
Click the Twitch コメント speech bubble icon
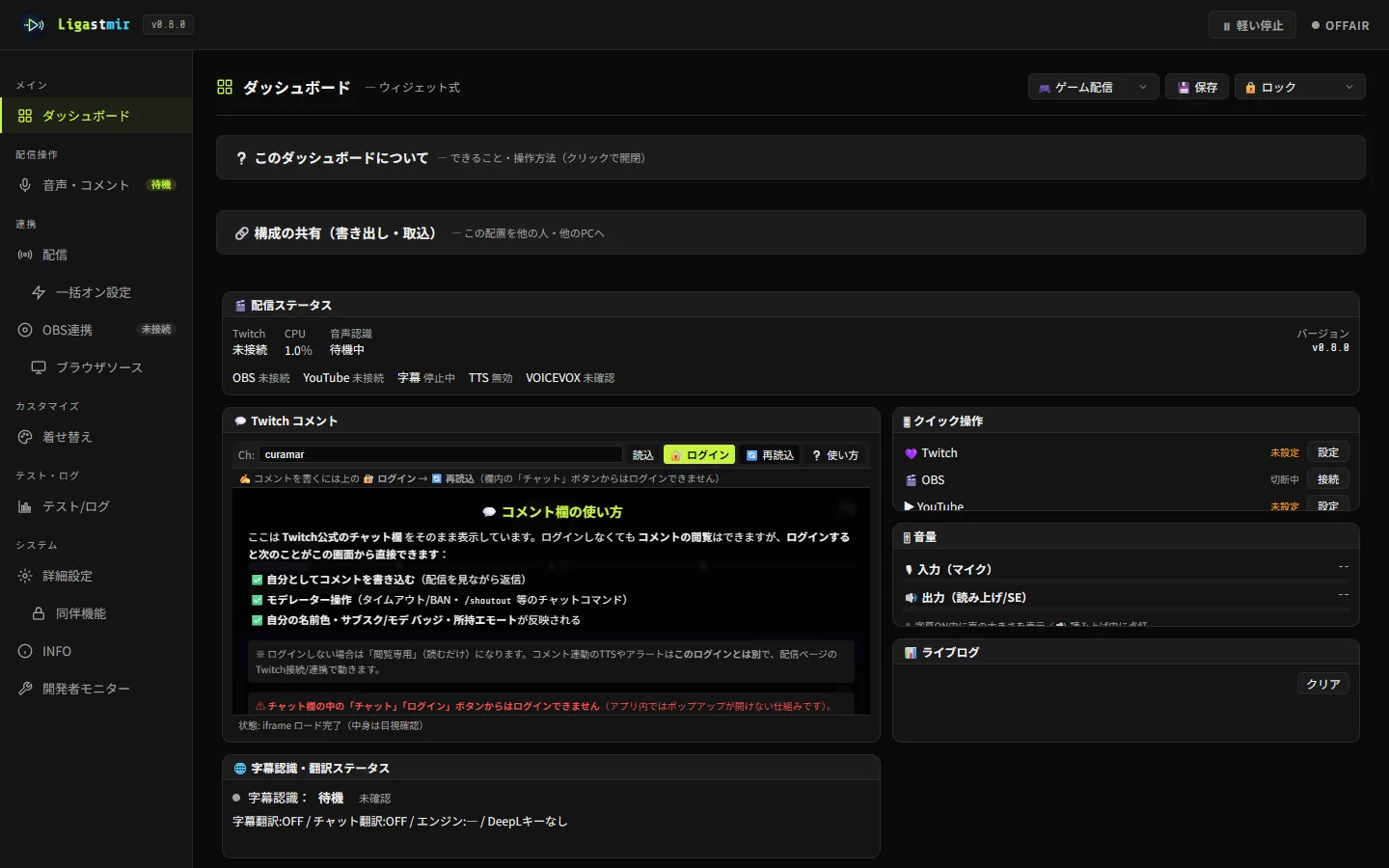point(240,421)
